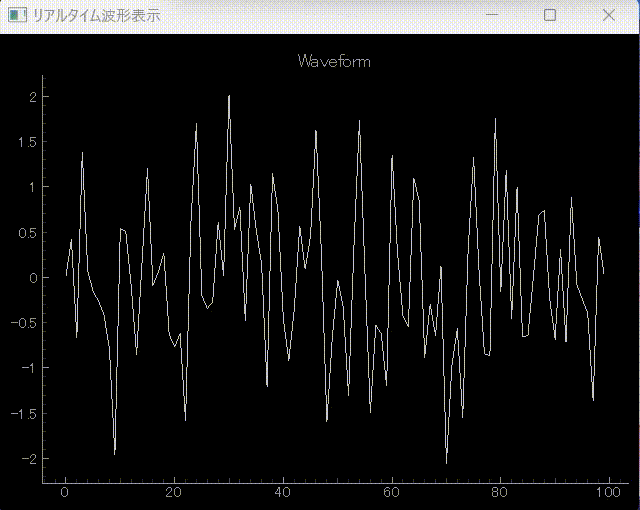This screenshot has width=640, height=510.
Task: Click the Waveform plot title
Action: tap(334, 62)
